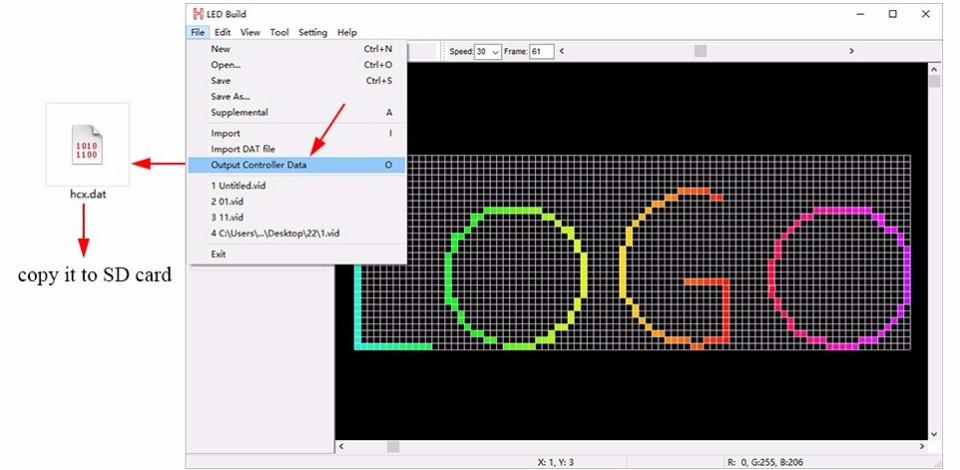Click the frame slider left arrow
The image size is (960, 470).
561,51
